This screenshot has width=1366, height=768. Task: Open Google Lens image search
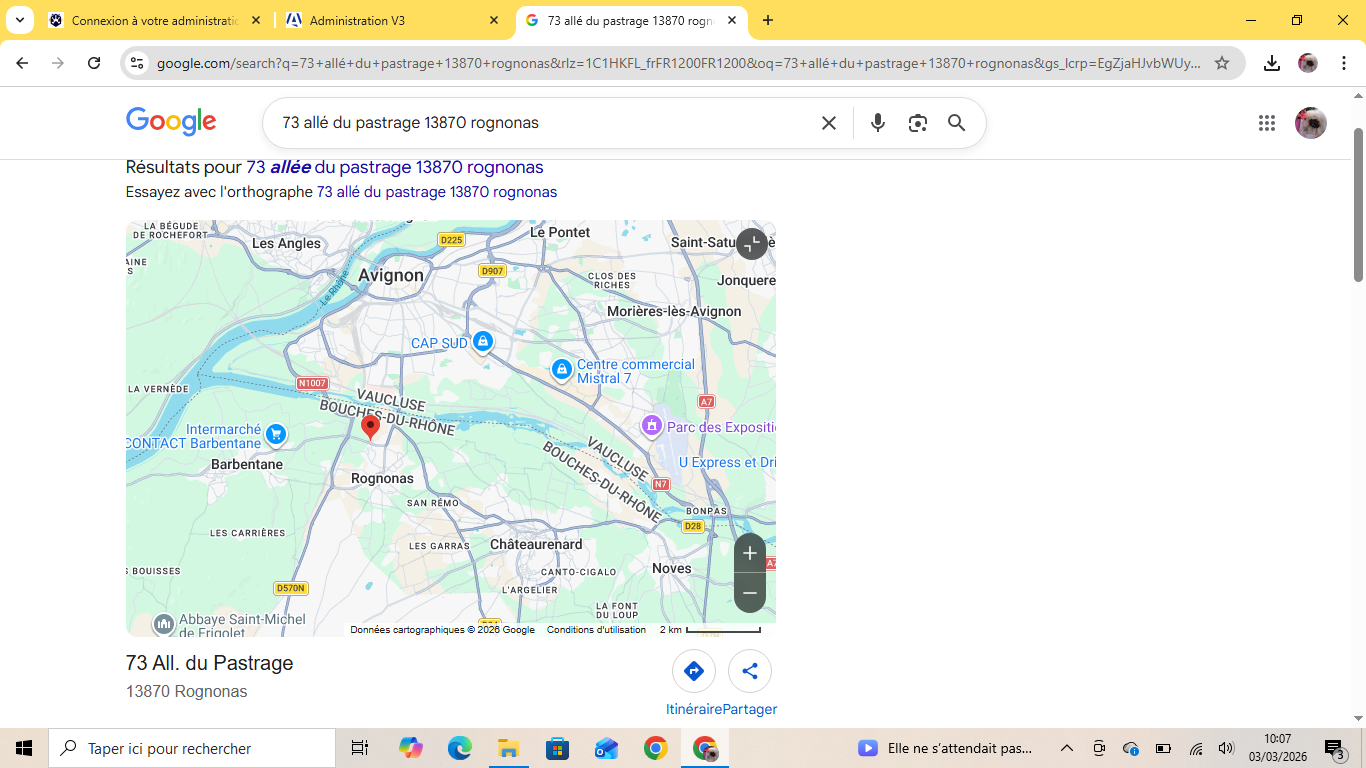coord(917,123)
